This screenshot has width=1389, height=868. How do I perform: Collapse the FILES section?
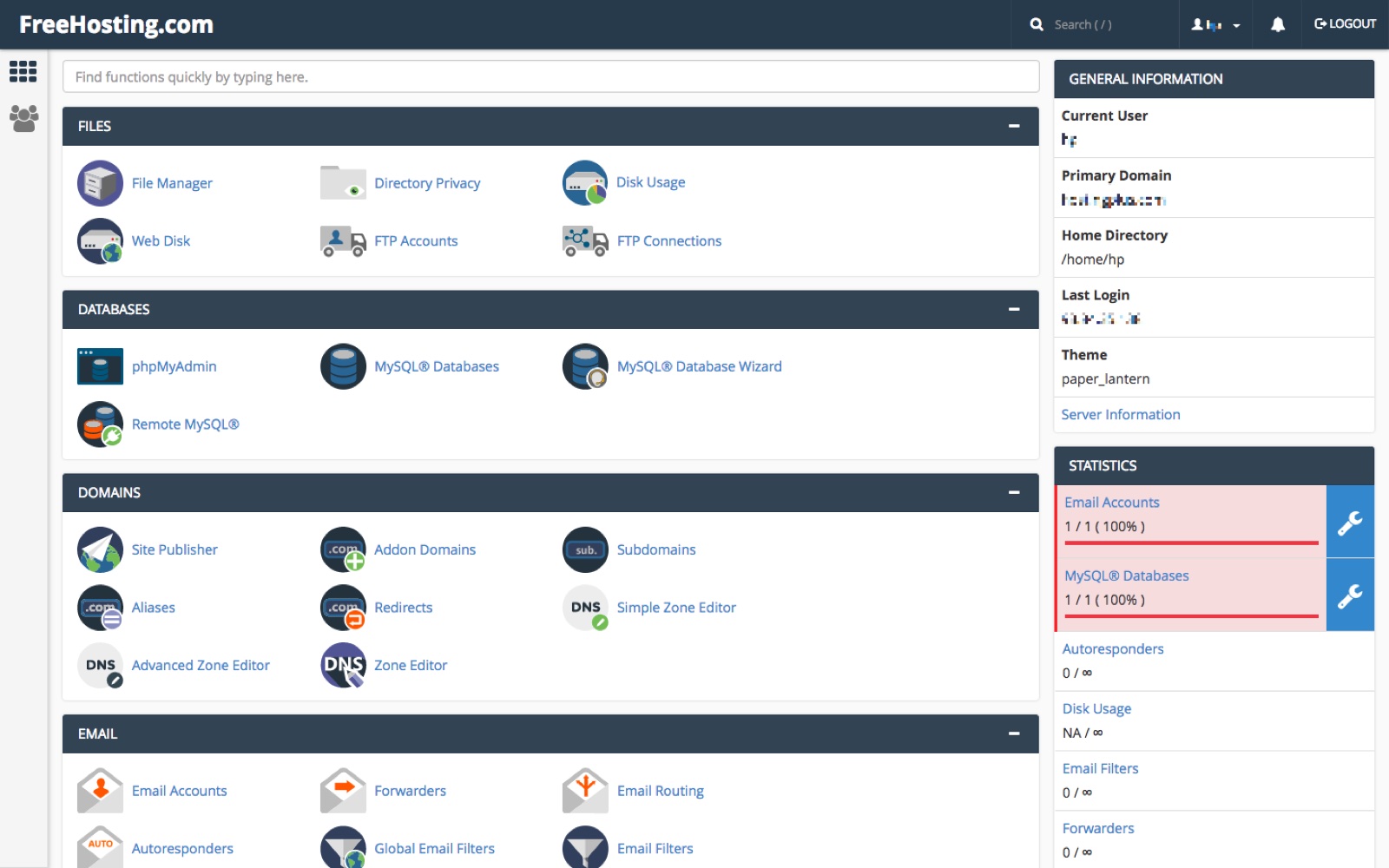(1013, 126)
